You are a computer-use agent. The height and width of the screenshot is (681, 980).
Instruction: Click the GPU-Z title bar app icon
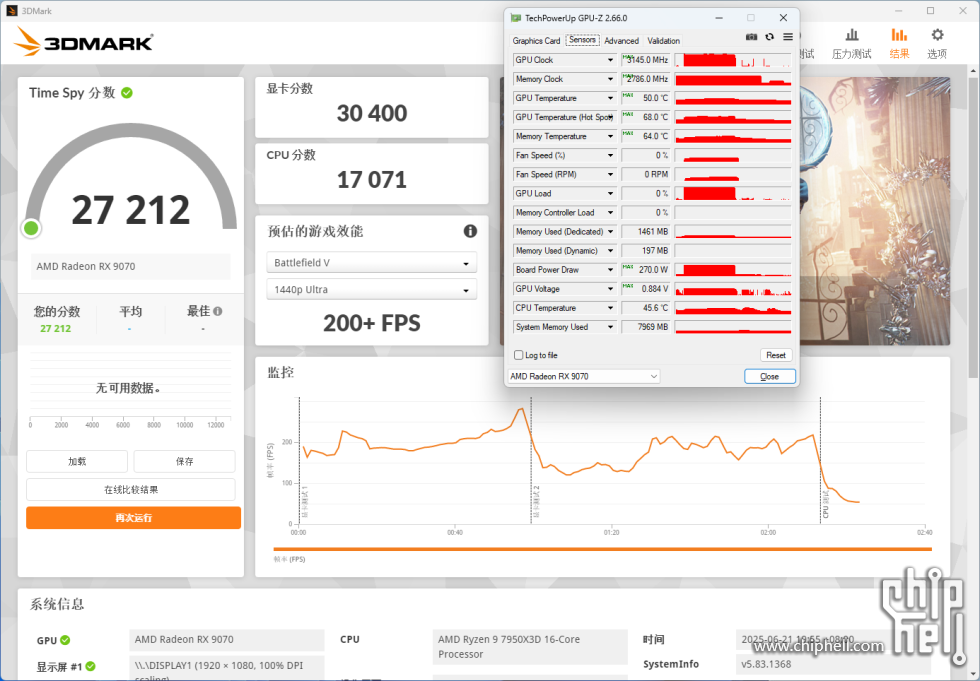516,18
